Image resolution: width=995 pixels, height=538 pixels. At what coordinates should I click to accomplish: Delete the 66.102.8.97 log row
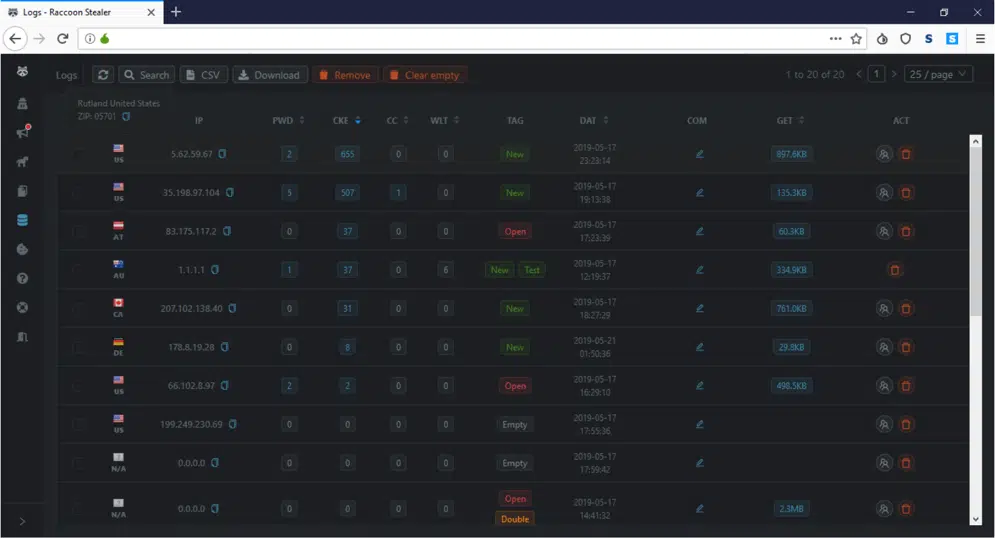point(906,386)
